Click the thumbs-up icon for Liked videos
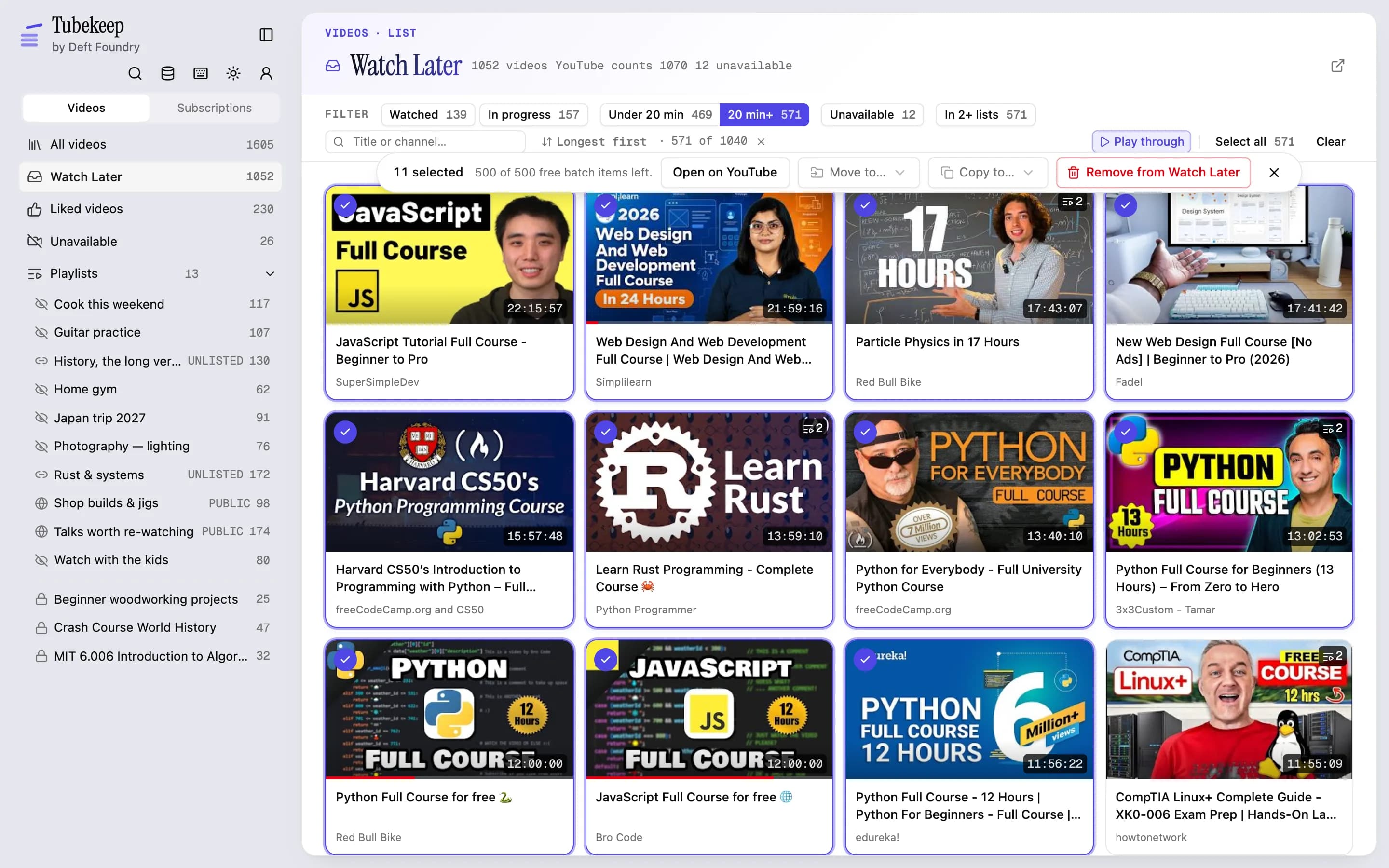This screenshot has height=868, width=1389. (34, 209)
